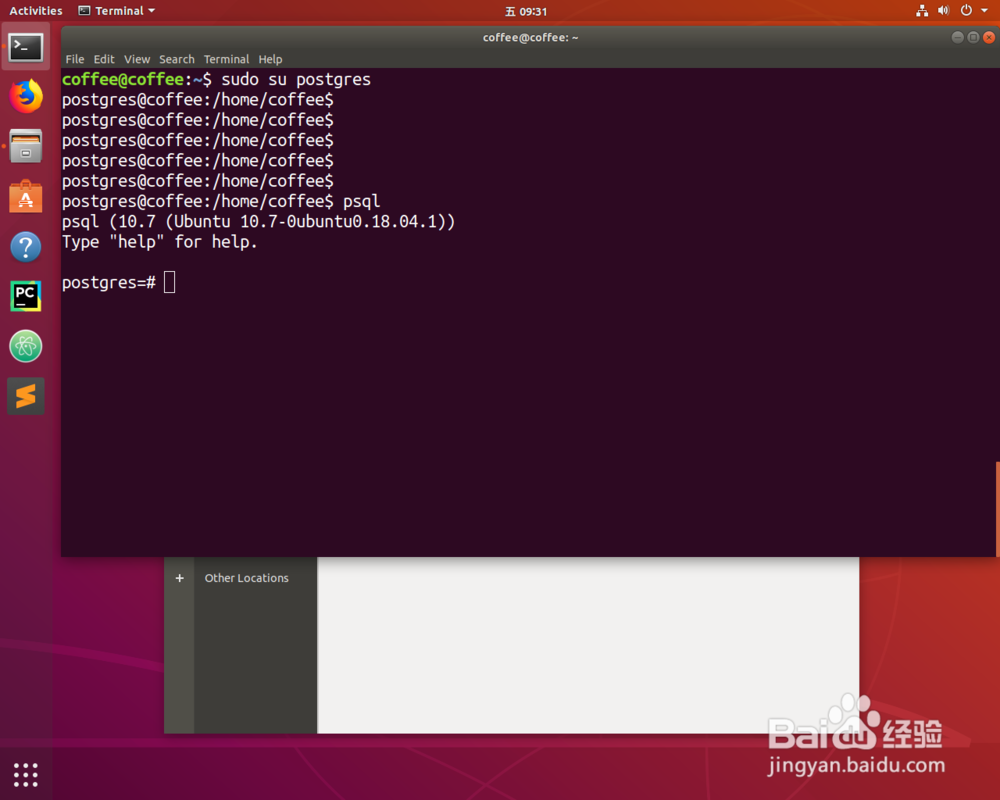Open the Help menu in the terminal
The width and height of the screenshot is (1000, 800).
[x=270, y=59]
